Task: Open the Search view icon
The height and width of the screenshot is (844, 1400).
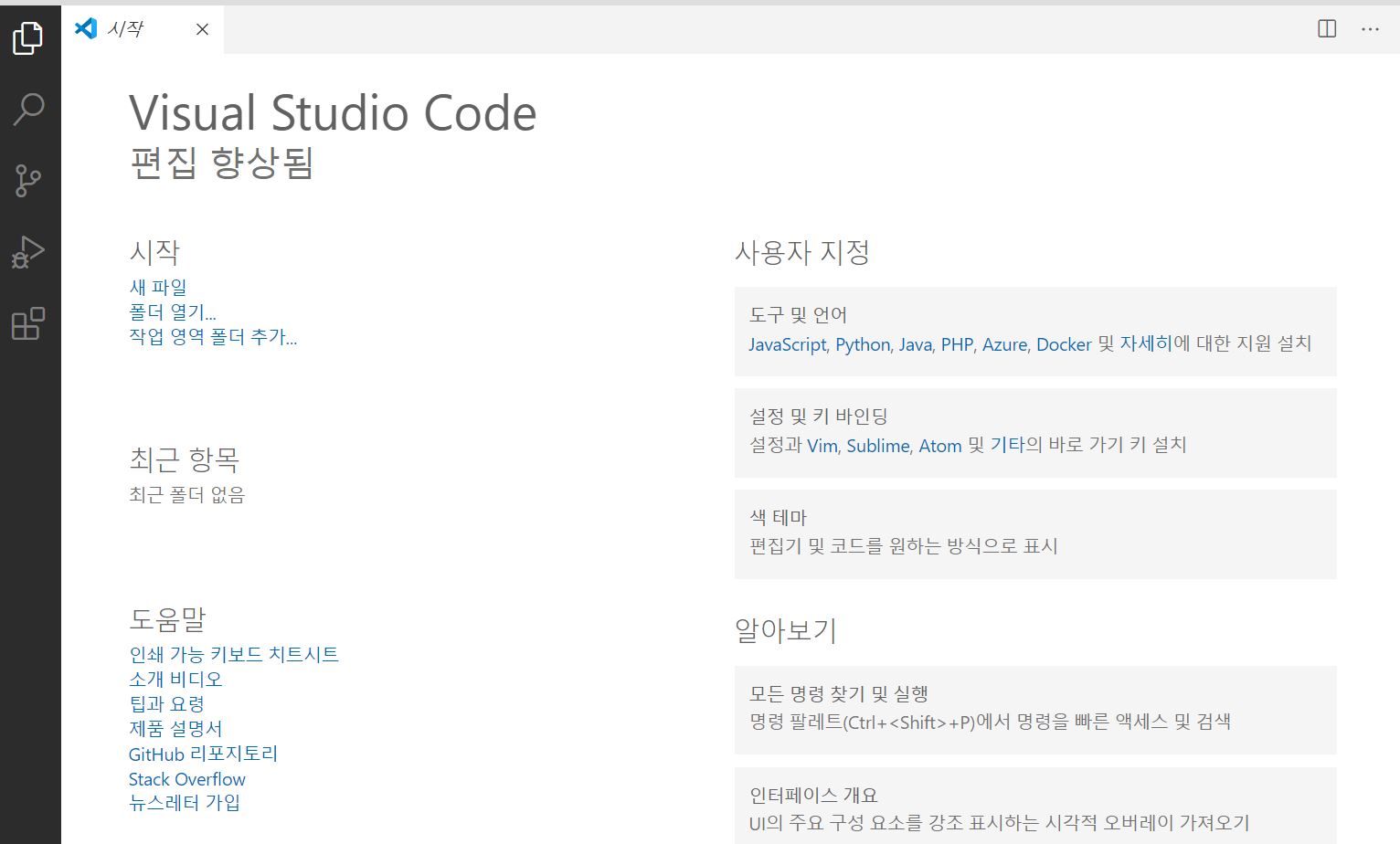Action: click(x=28, y=109)
